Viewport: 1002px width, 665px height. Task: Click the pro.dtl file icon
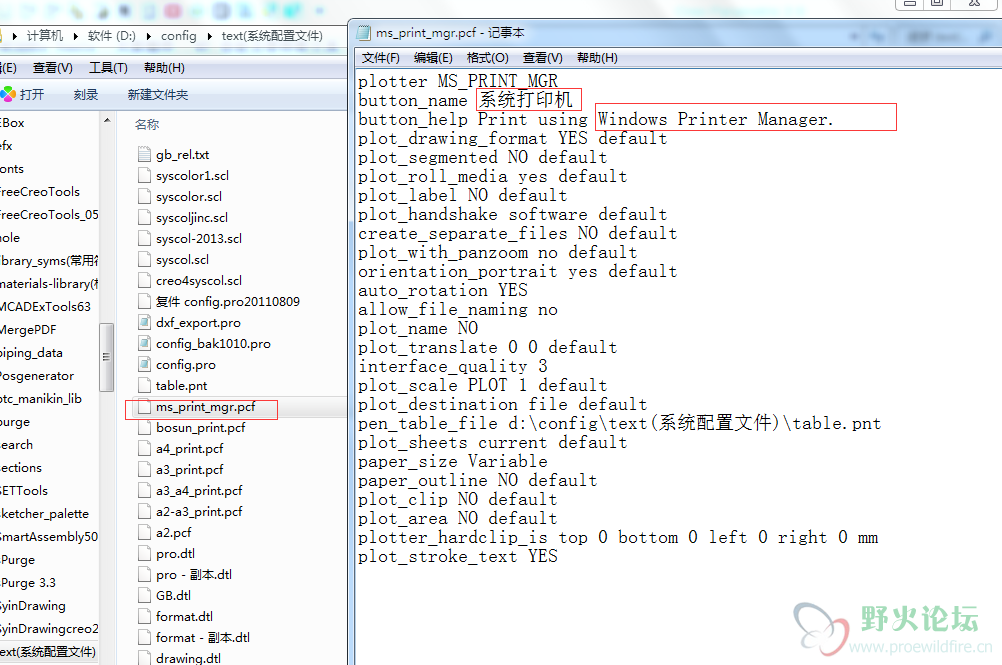click(144, 554)
